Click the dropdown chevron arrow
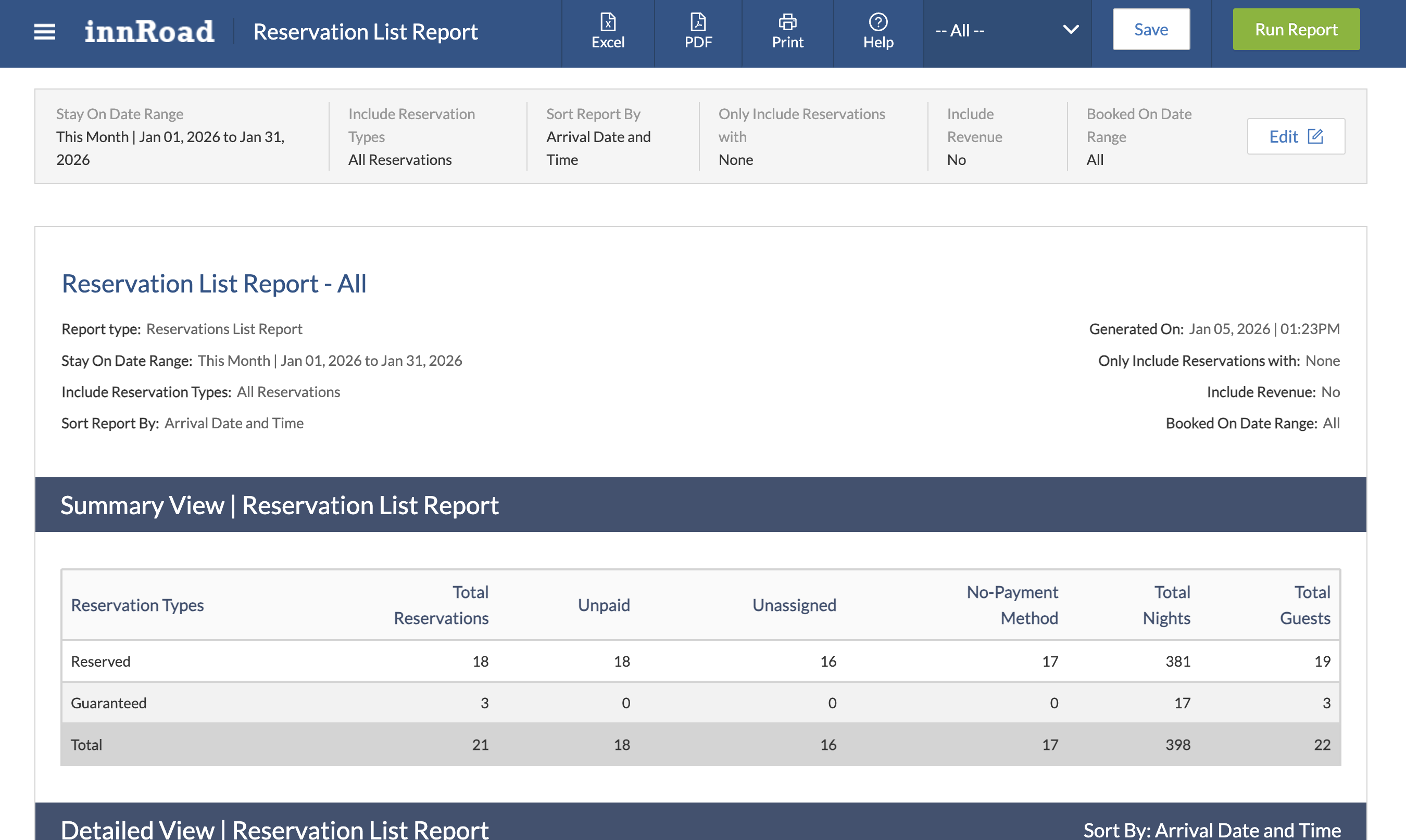This screenshot has width=1406, height=840. click(1070, 30)
